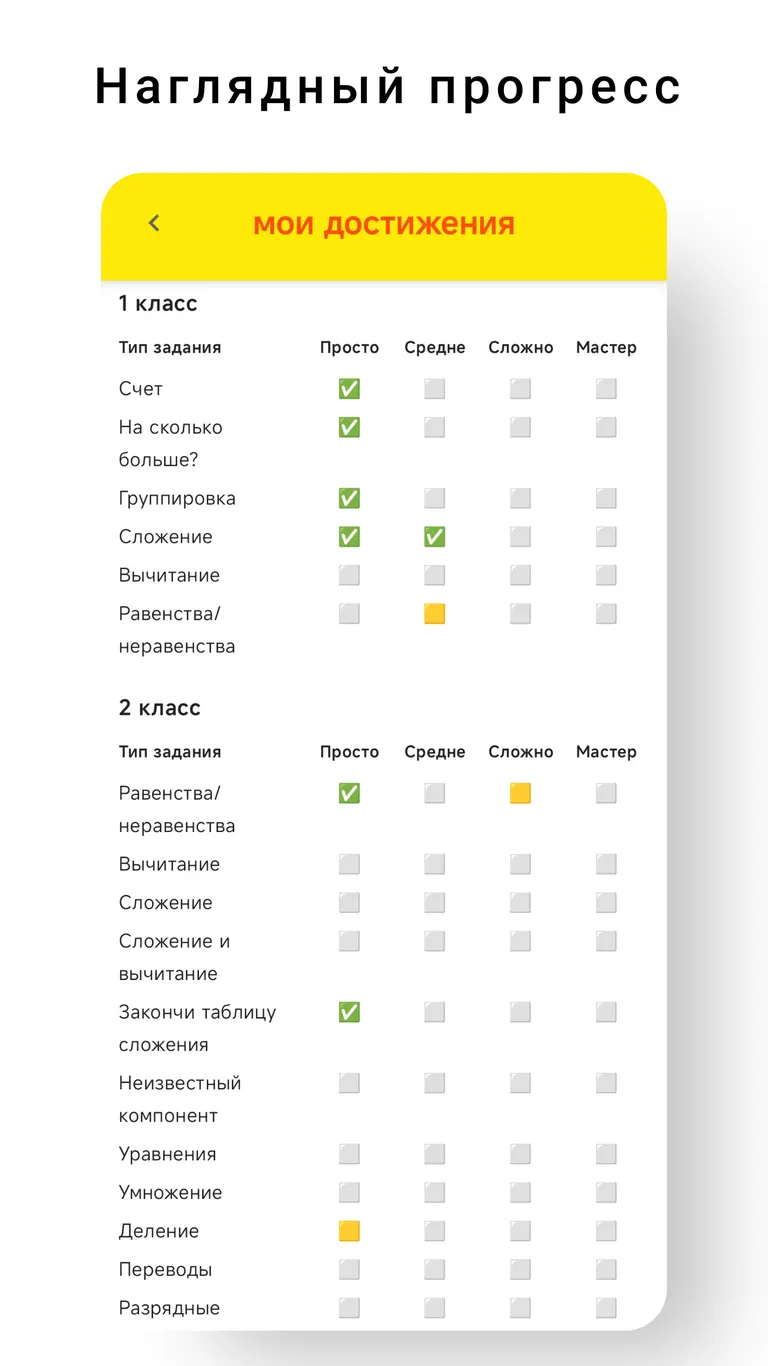768x1366 pixels.
Task: Click gray box for Счет Мастер
Action: [606, 389]
